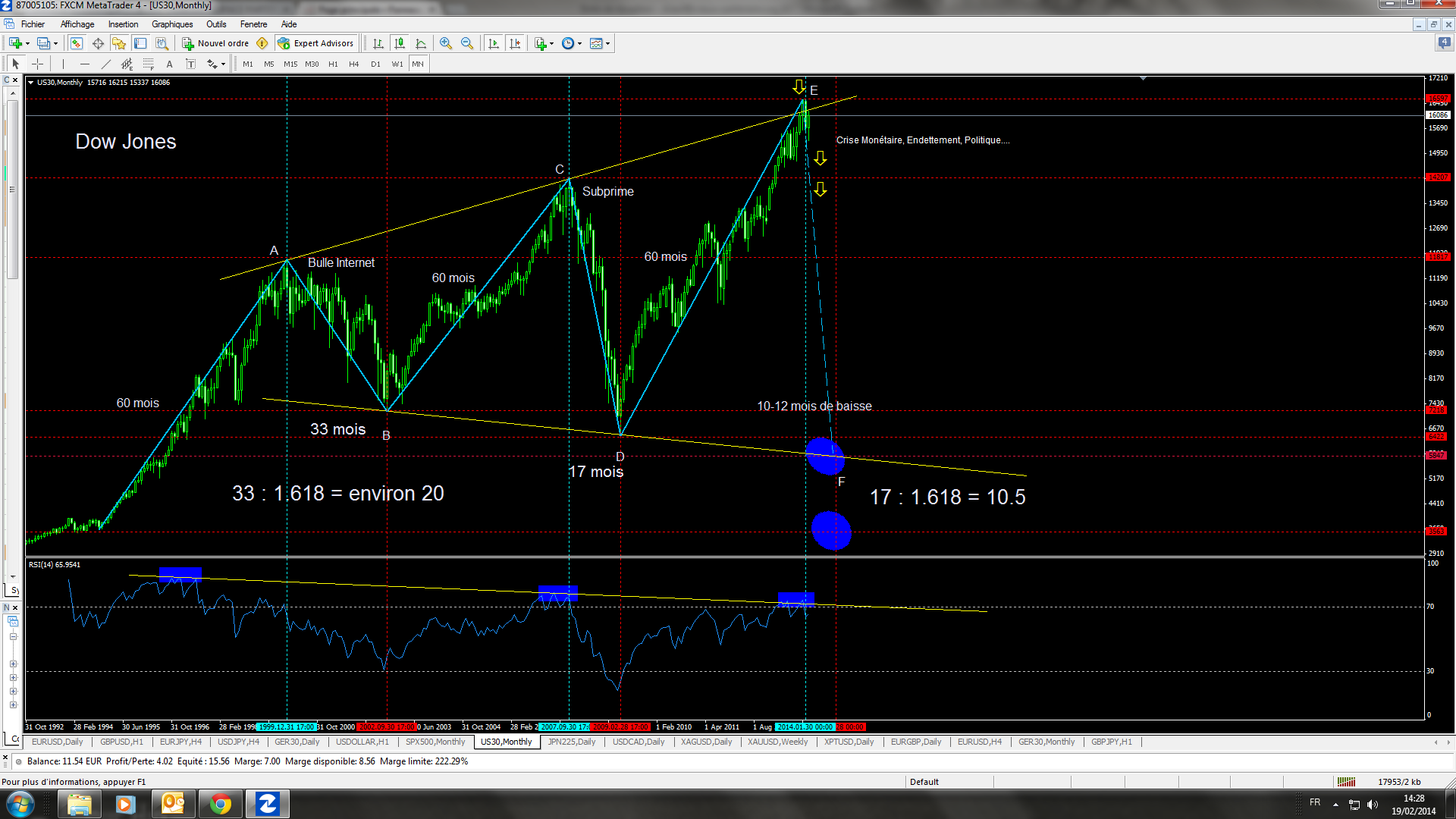Toggle Expert Advisors button

click(x=316, y=43)
